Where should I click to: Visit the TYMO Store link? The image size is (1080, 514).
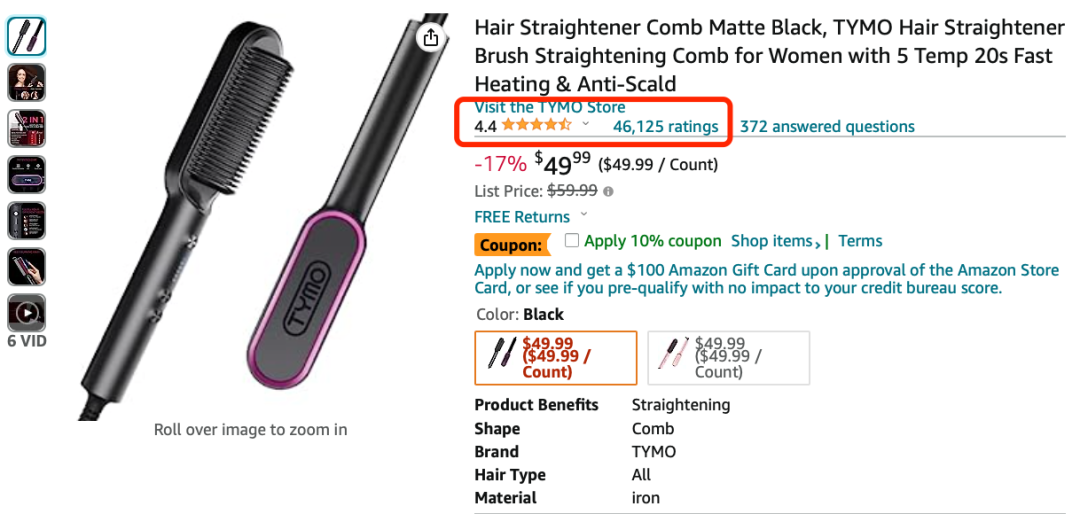point(549,107)
